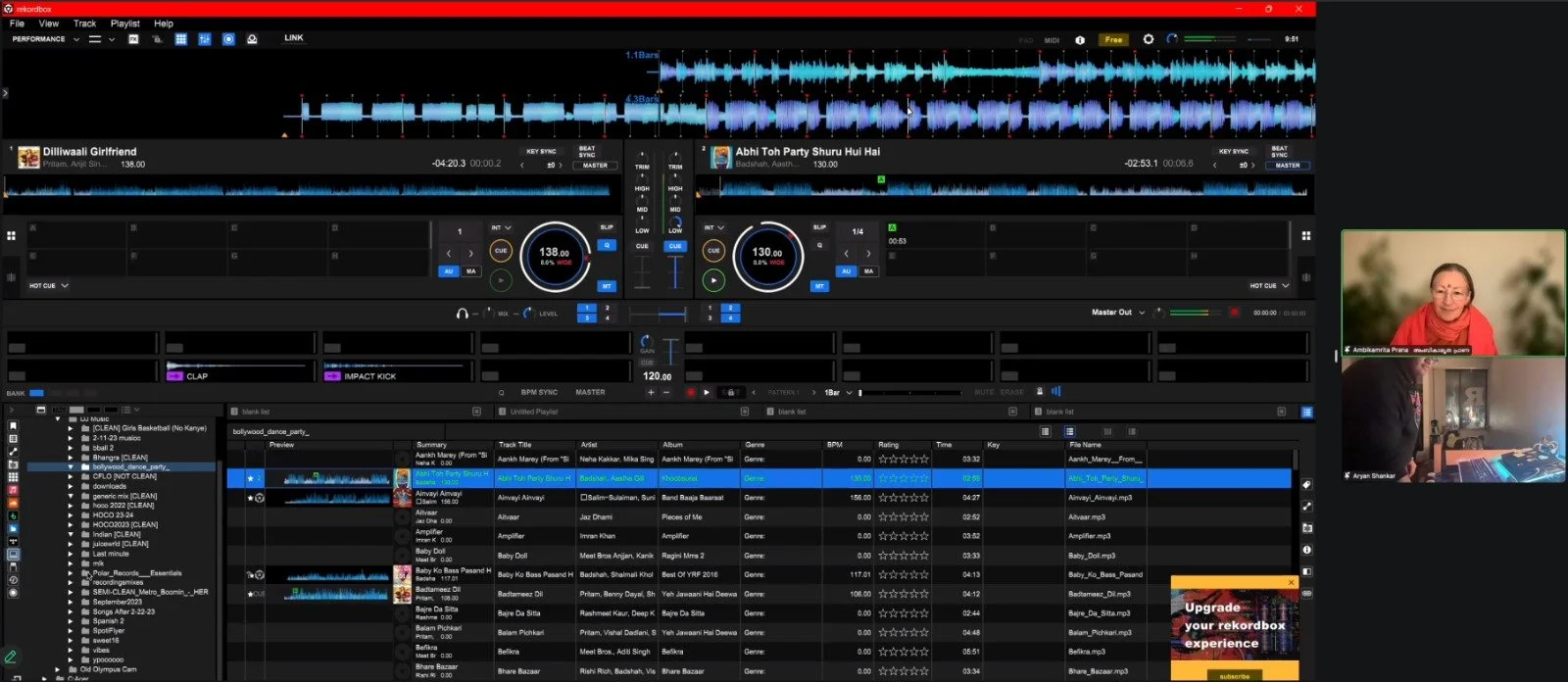Switch to the Untitled Playlist palette tab
This screenshot has height=682, width=1568.
621,412
